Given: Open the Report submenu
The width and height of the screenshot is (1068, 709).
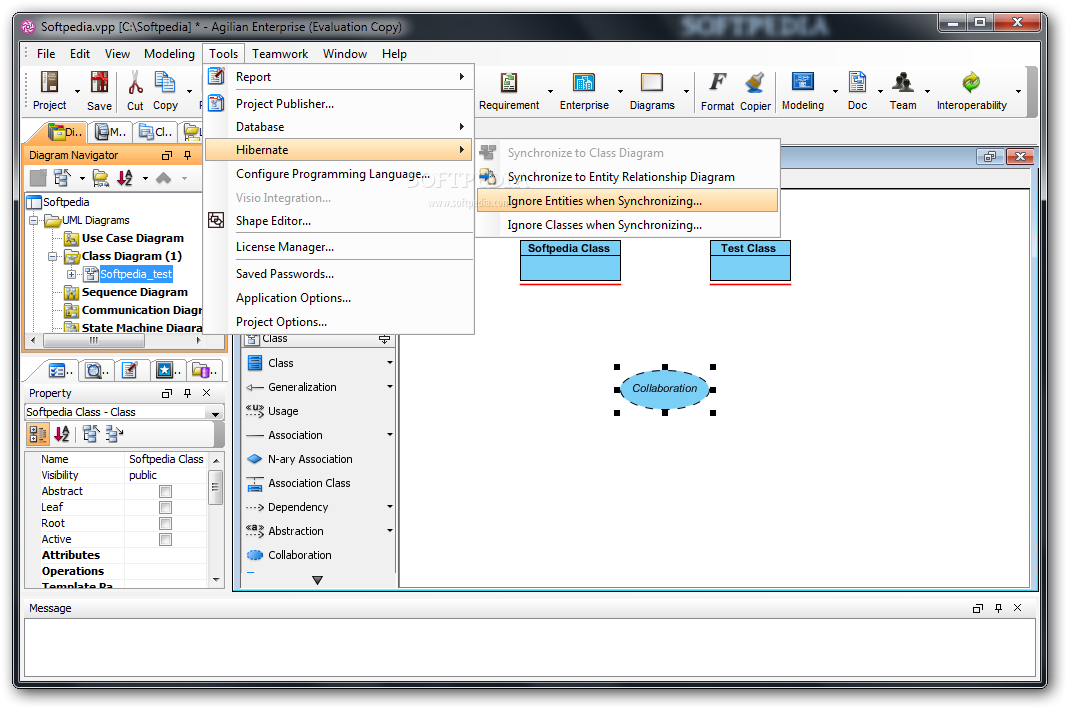Looking at the screenshot, I should 339,77.
